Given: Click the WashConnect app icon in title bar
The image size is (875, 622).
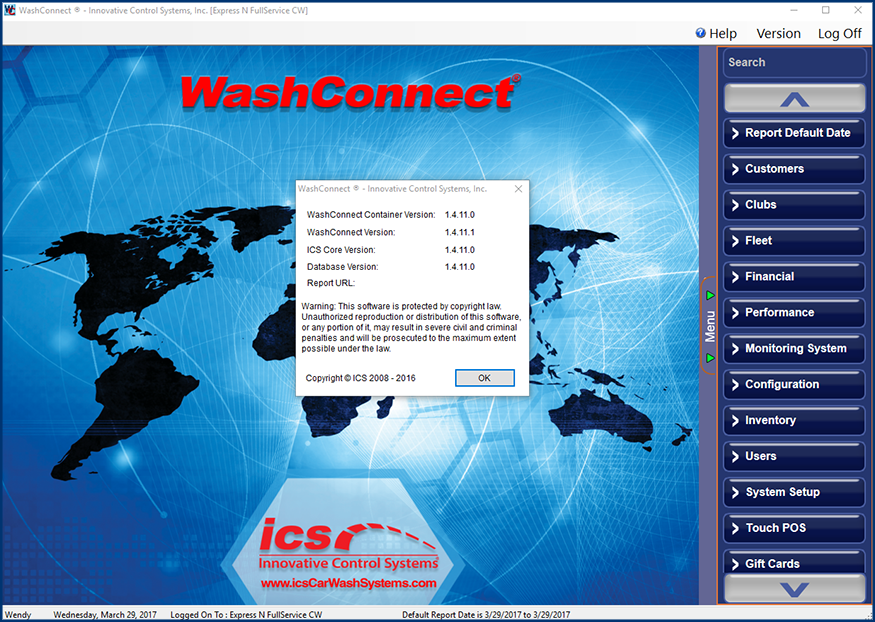Looking at the screenshot, I should pos(9,10).
